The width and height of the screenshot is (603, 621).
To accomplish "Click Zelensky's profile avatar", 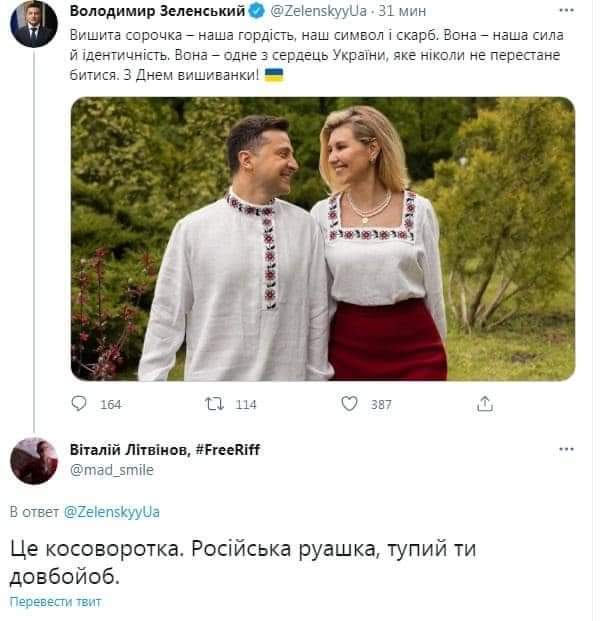I will [x=33, y=23].
